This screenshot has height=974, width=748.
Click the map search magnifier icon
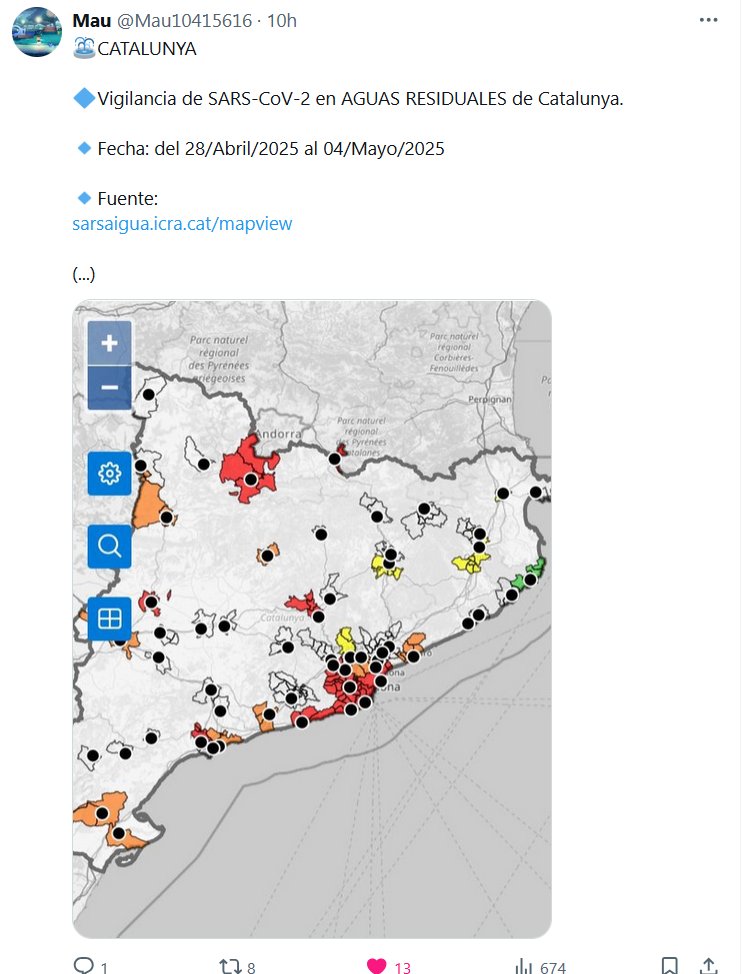coord(110,546)
